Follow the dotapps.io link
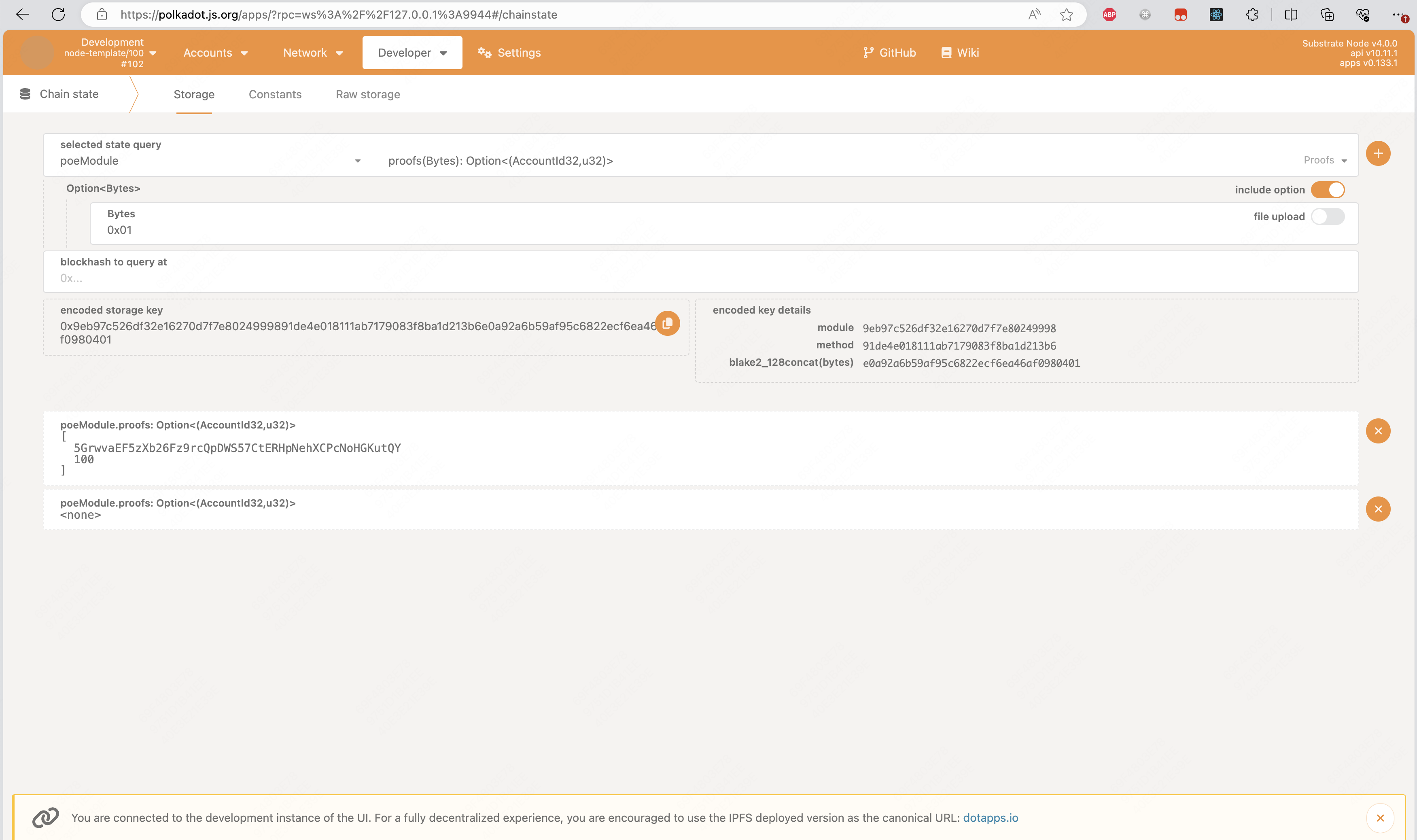 tap(990, 818)
